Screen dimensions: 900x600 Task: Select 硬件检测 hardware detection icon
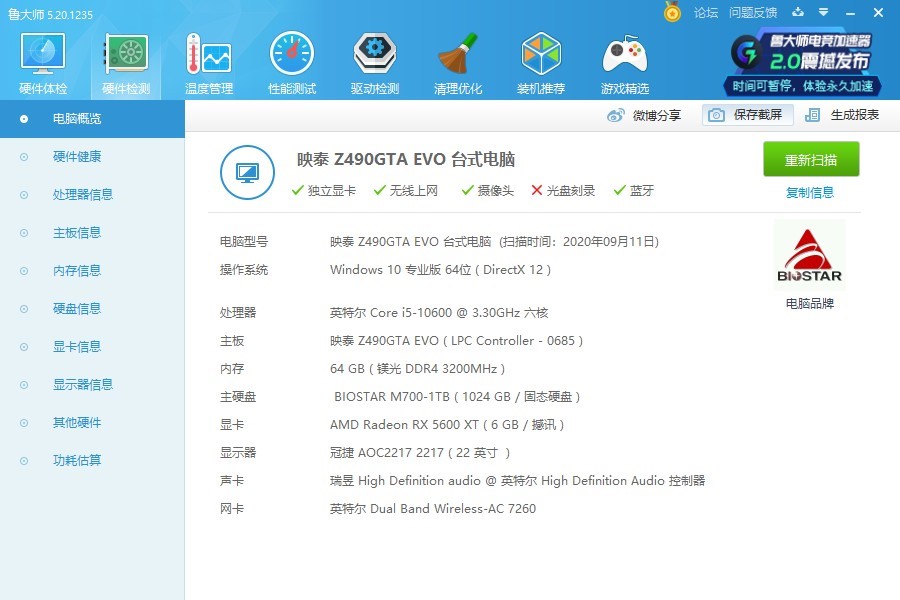pyautogui.click(x=126, y=63)
